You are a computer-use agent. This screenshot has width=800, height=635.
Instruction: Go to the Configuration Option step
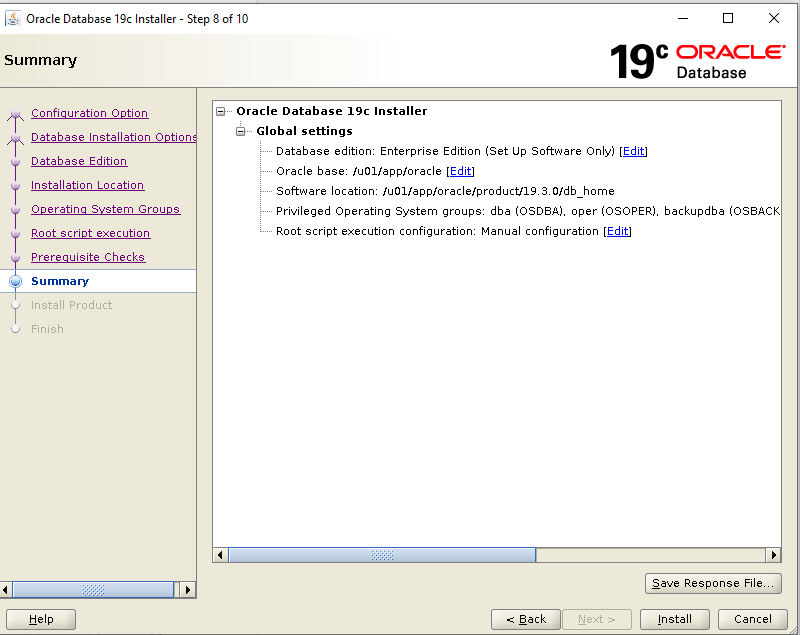89,113
